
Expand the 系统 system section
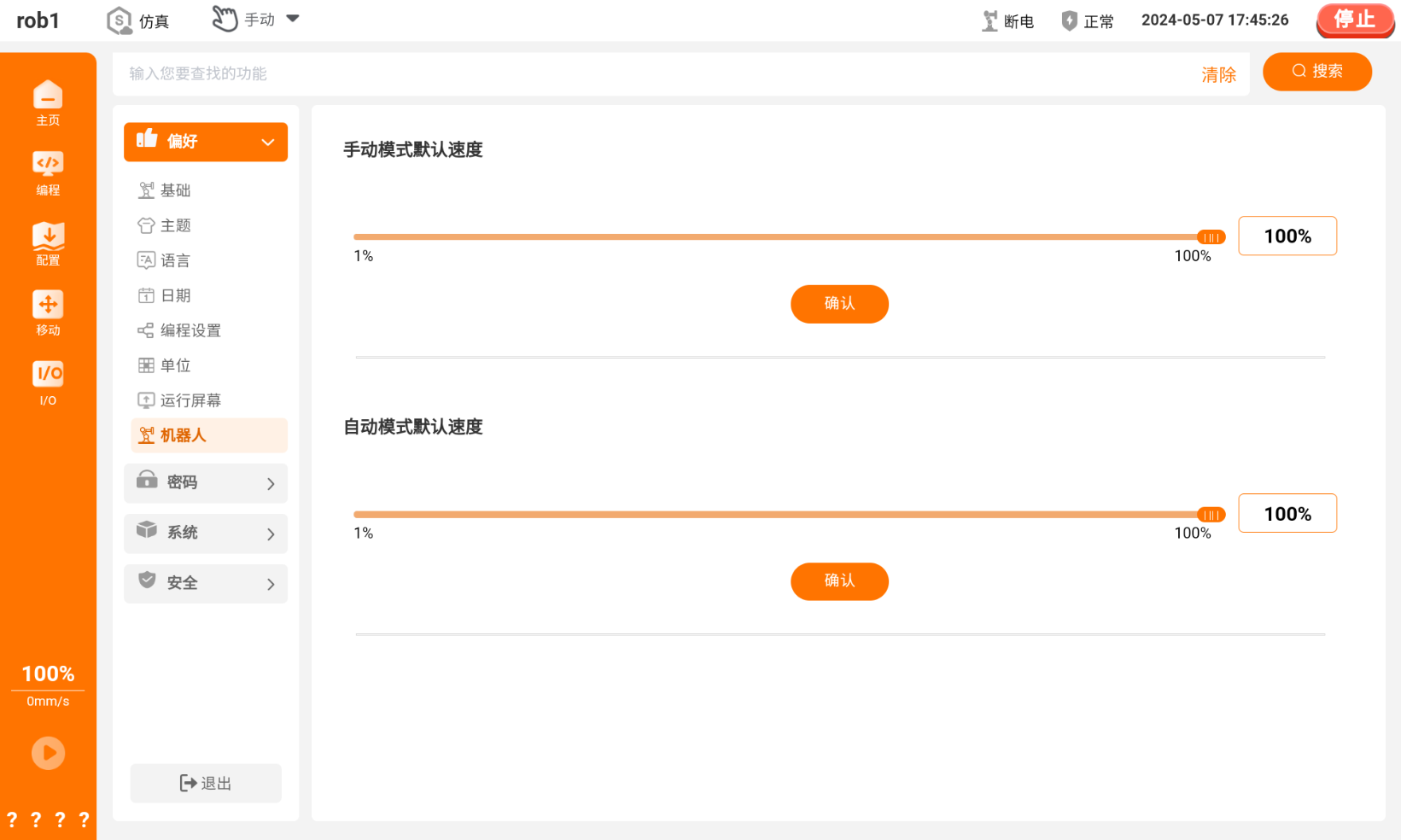(206, 534)
